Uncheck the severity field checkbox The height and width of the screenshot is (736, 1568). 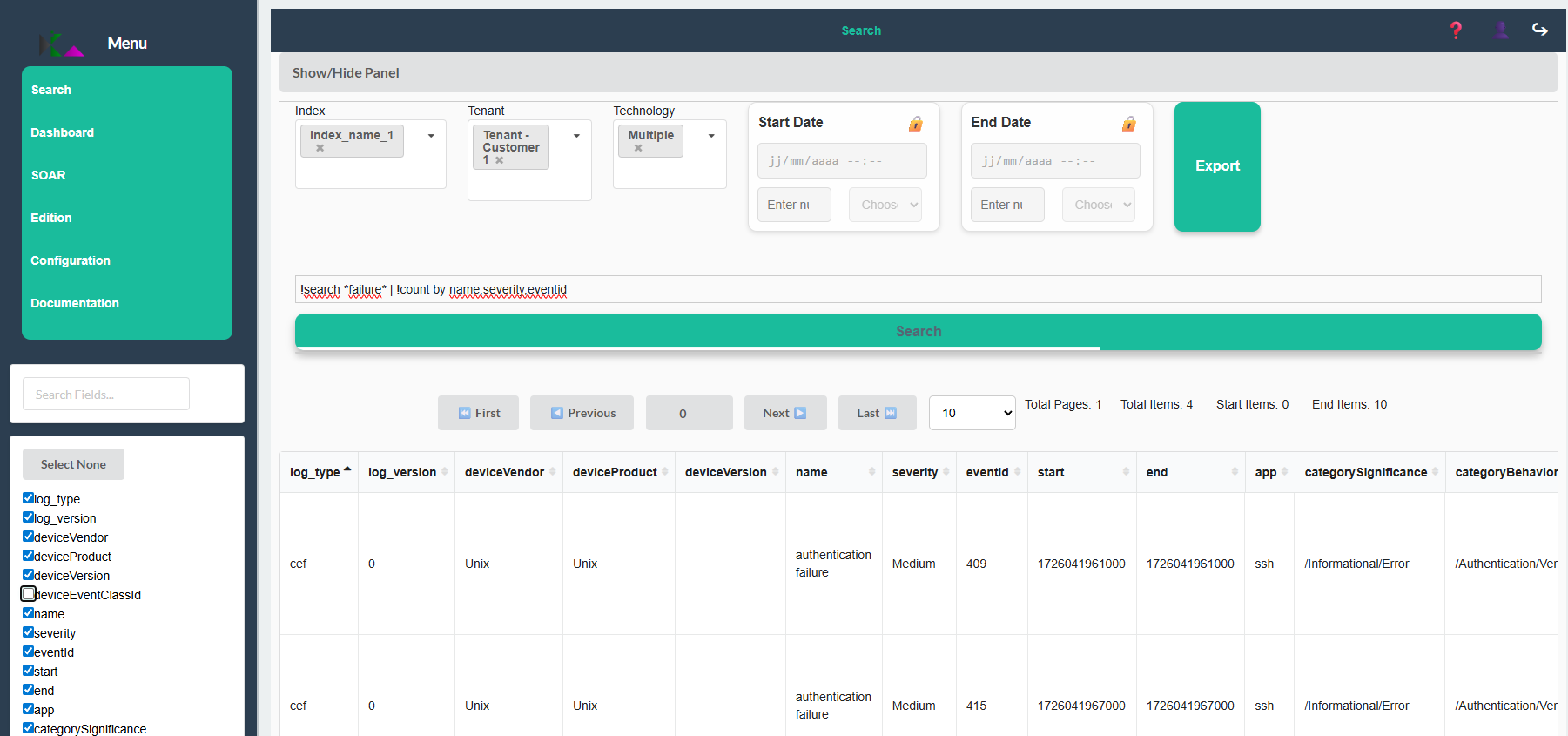(28, 632)
